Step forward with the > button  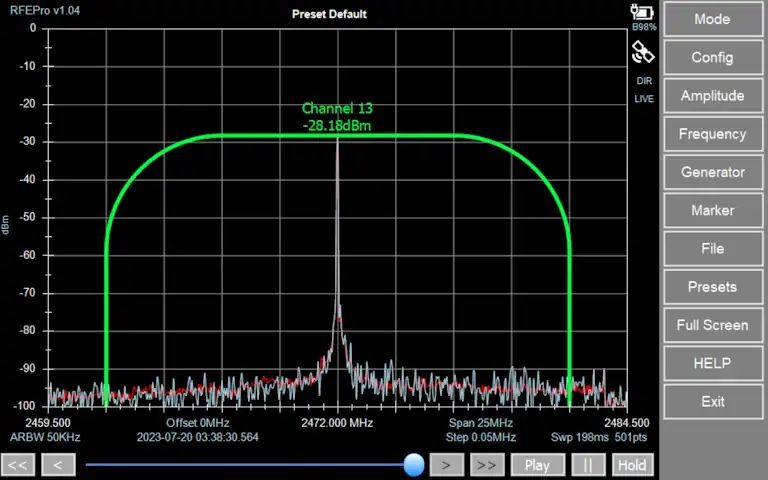pyautogui.click(x=448, y=465)
